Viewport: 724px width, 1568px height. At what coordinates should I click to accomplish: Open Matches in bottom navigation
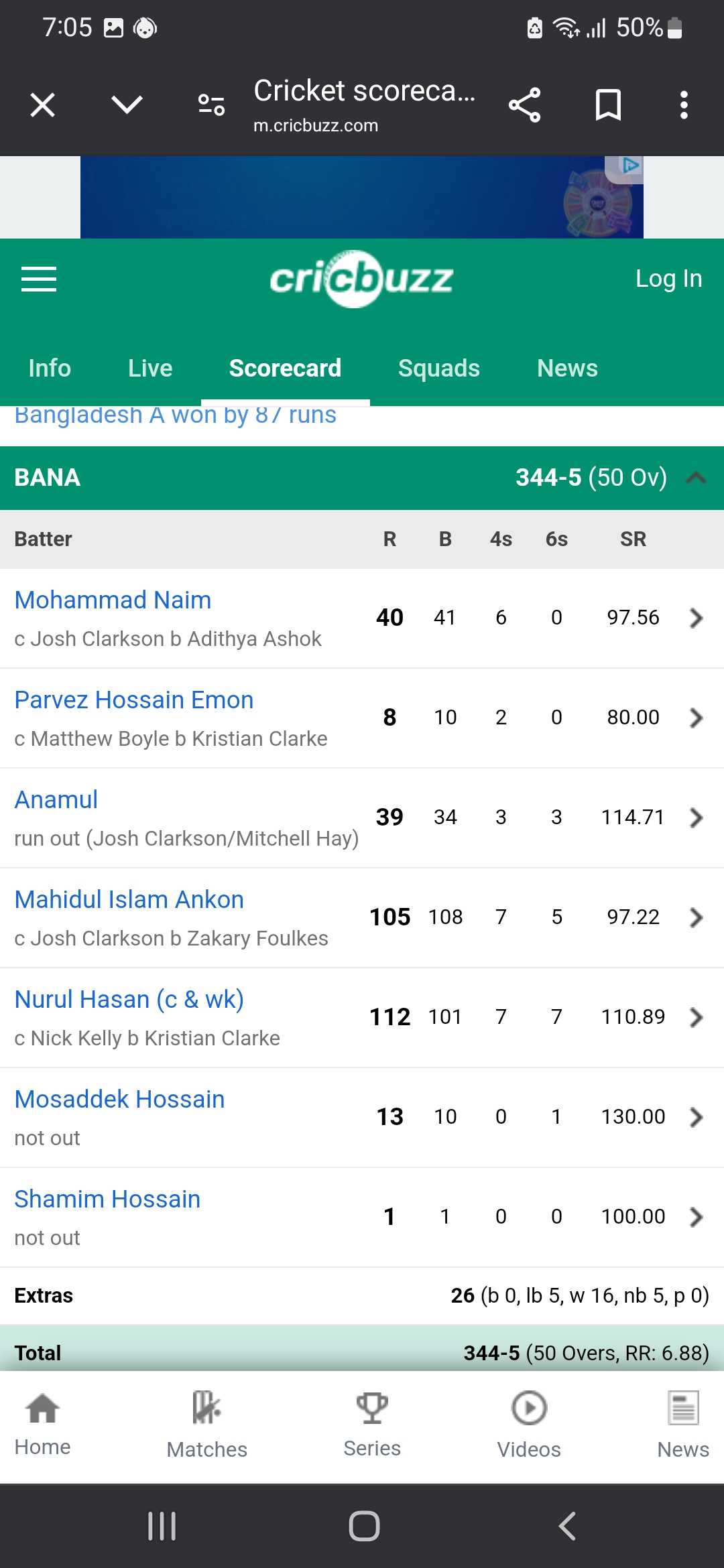(x=206, y=1424)
